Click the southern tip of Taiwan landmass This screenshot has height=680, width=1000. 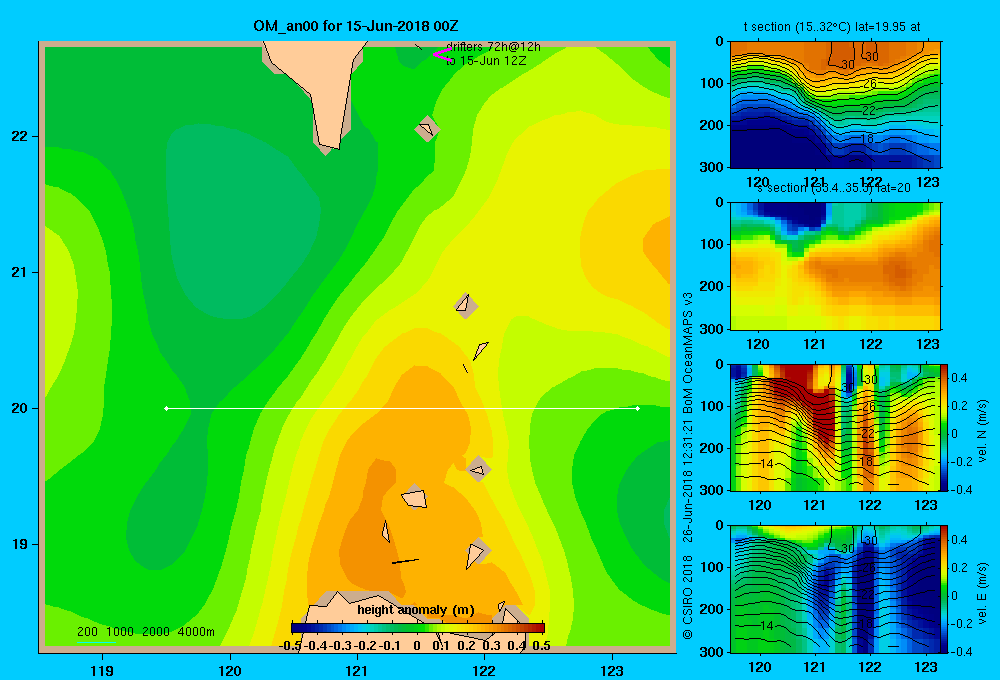point(329,144)
